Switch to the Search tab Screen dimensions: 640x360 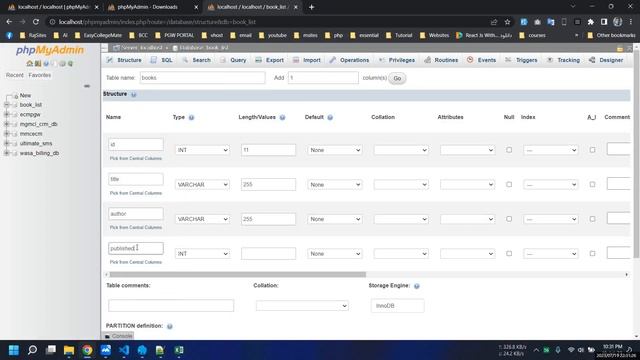point(196,60)
